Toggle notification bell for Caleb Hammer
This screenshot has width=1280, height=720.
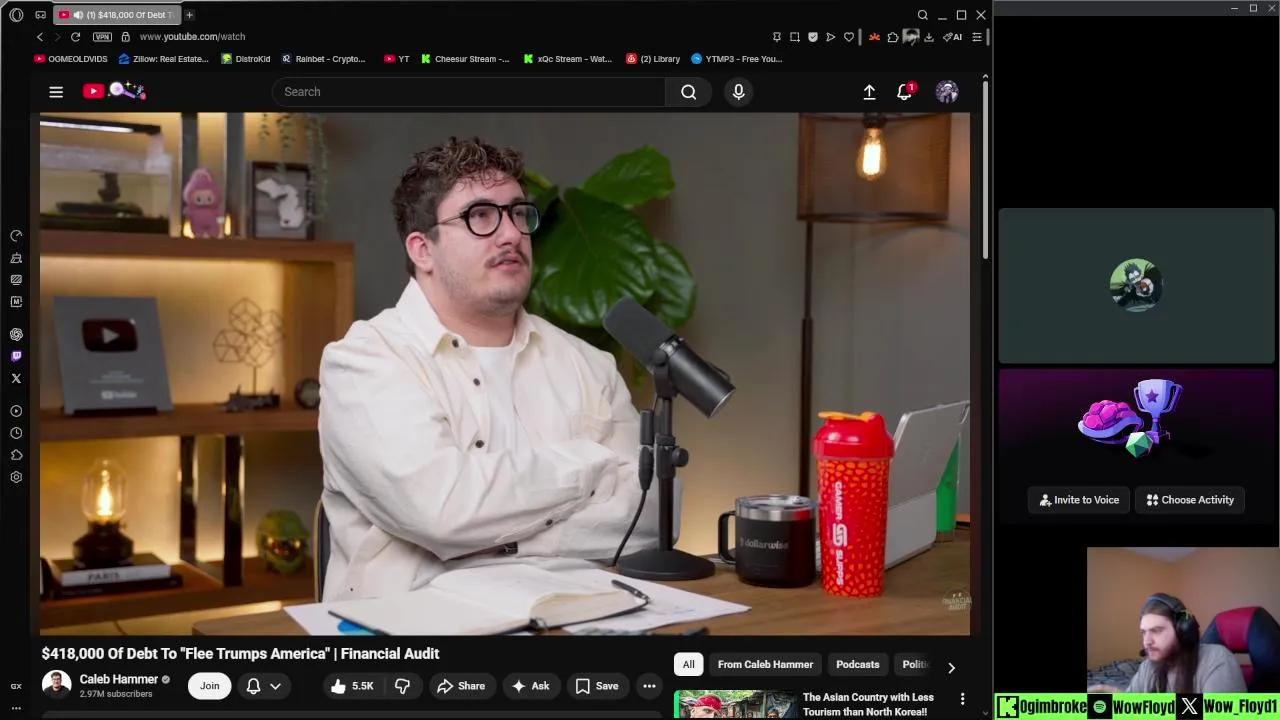[253, 686]
